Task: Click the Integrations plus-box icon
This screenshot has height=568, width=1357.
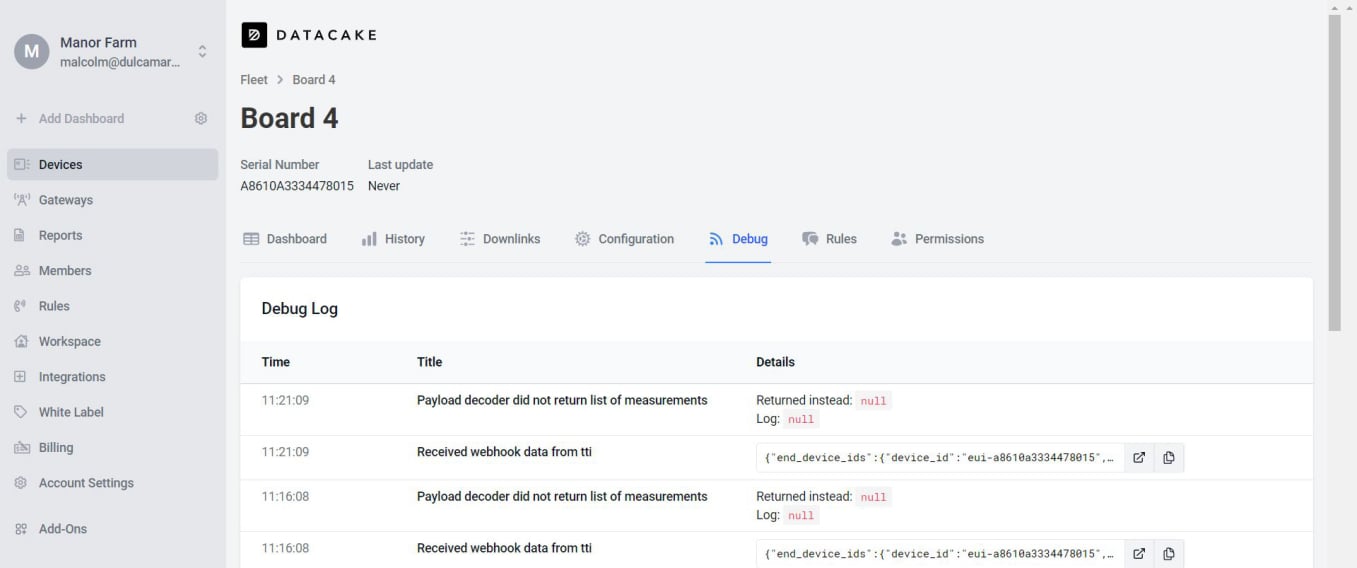Action: pos(20,377)
